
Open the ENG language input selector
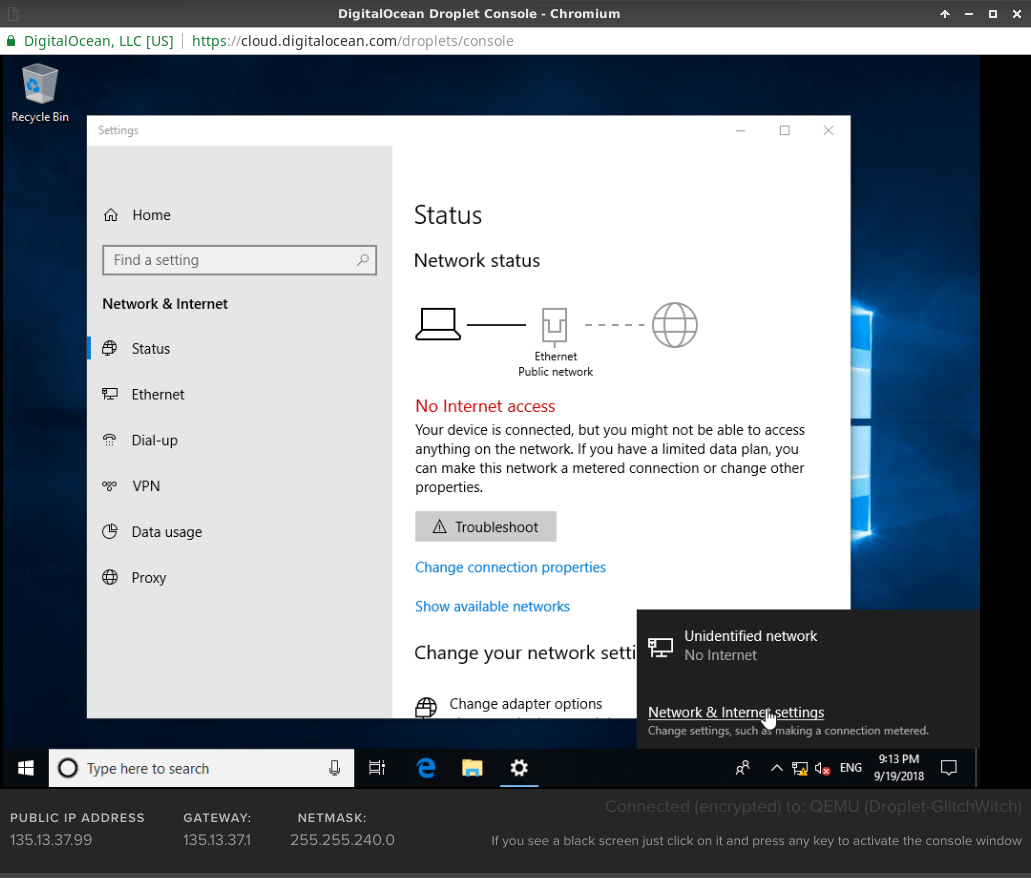click(851, 768)
